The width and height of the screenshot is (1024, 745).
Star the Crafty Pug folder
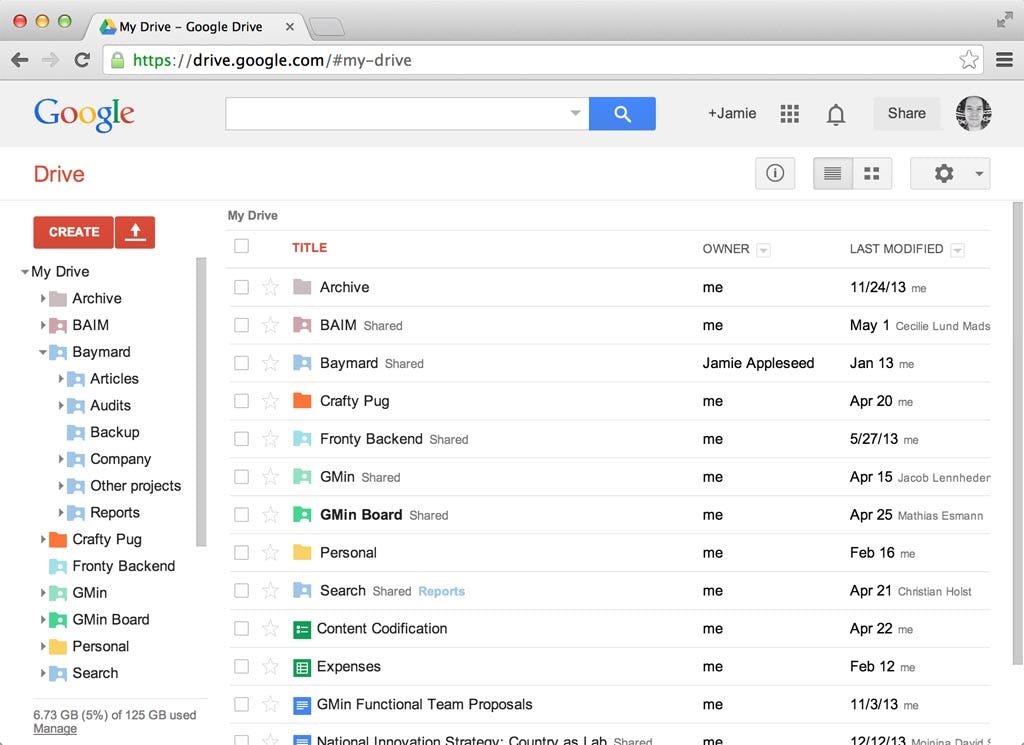click(x=270, y=401)
